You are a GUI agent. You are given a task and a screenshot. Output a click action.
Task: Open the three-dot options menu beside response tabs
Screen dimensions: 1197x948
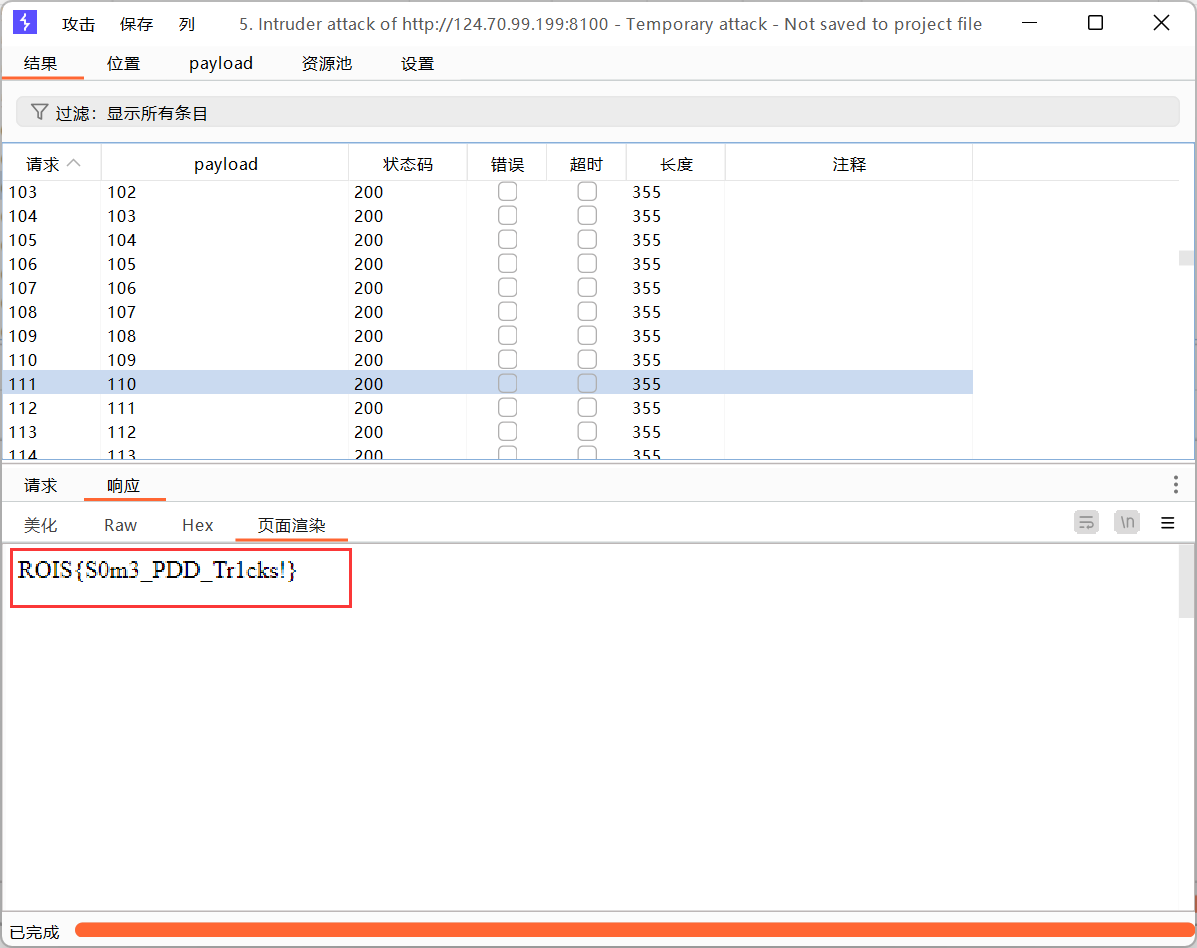tap(1175, 485)
